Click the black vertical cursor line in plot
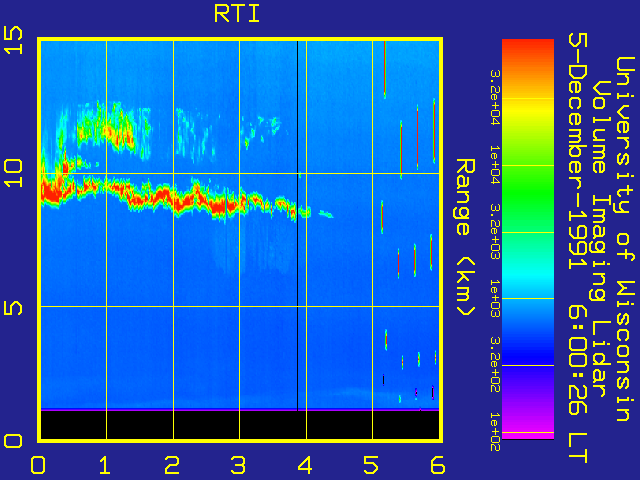Image resolution: width=640 pixels, height=480 pixels. 298,226
